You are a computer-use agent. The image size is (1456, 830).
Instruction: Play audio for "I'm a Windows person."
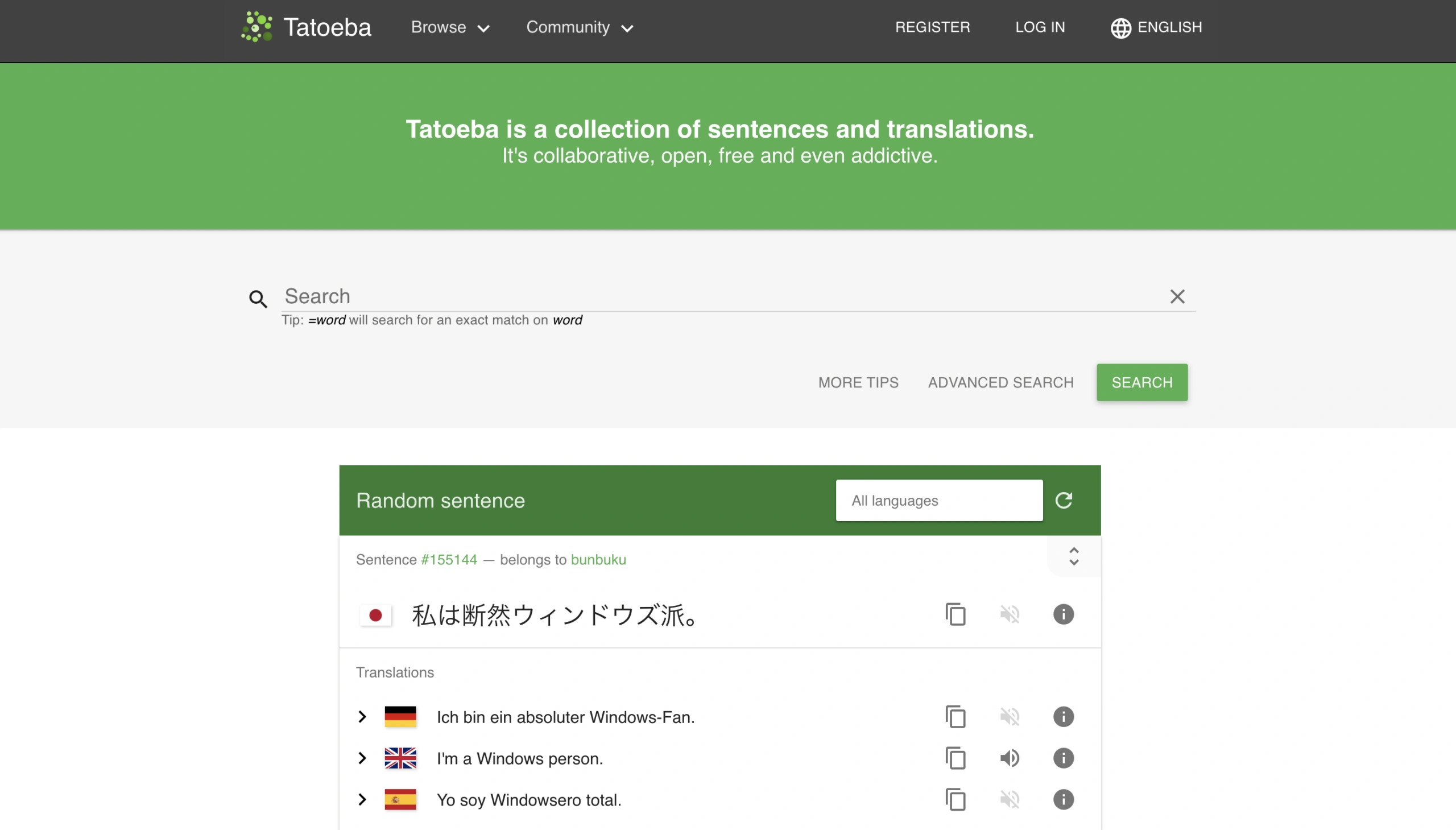click(1009, 758)
